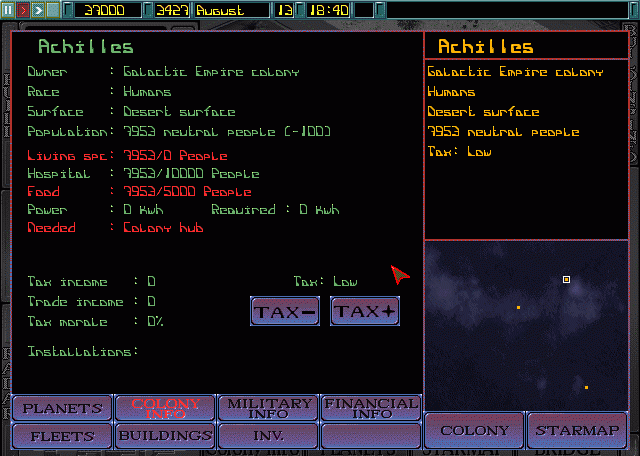Increase tax with the TAX+ button

point(365,311)
